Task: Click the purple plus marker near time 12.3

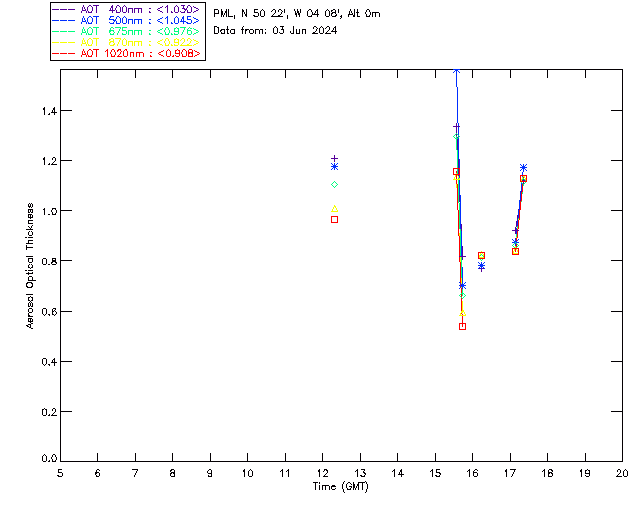Action: tap(334, 158)
